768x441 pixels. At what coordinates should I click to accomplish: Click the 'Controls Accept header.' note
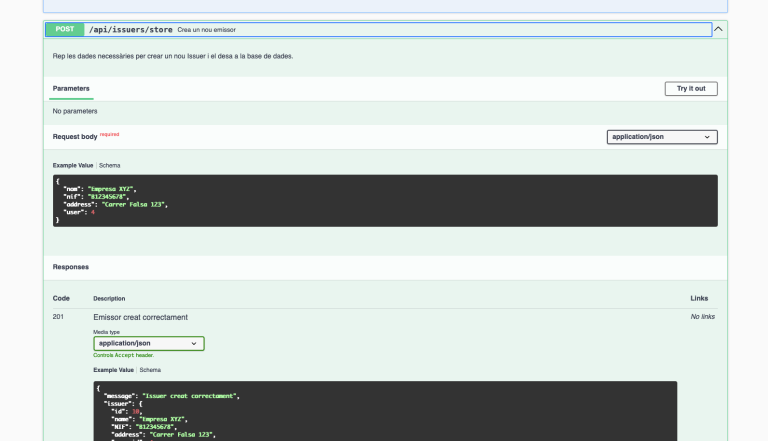point(123,355)
